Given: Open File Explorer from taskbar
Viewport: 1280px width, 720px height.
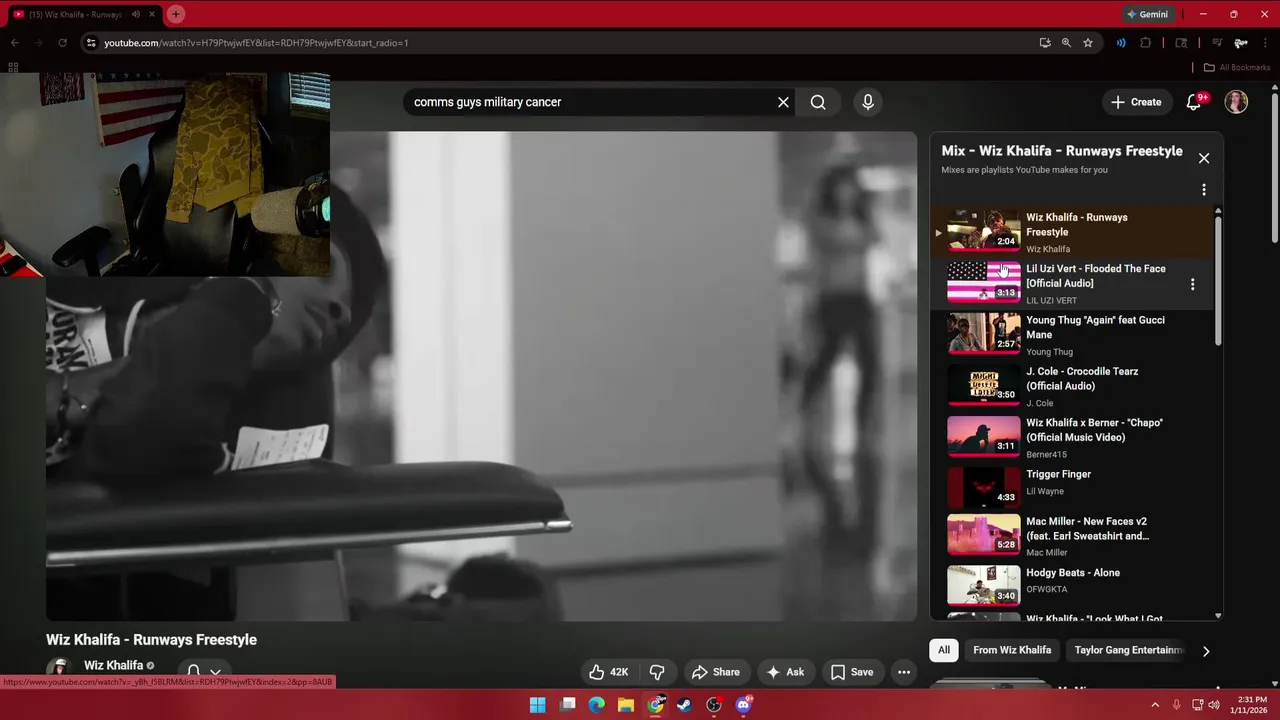Looking at the screenshot, I should point(626,705).
